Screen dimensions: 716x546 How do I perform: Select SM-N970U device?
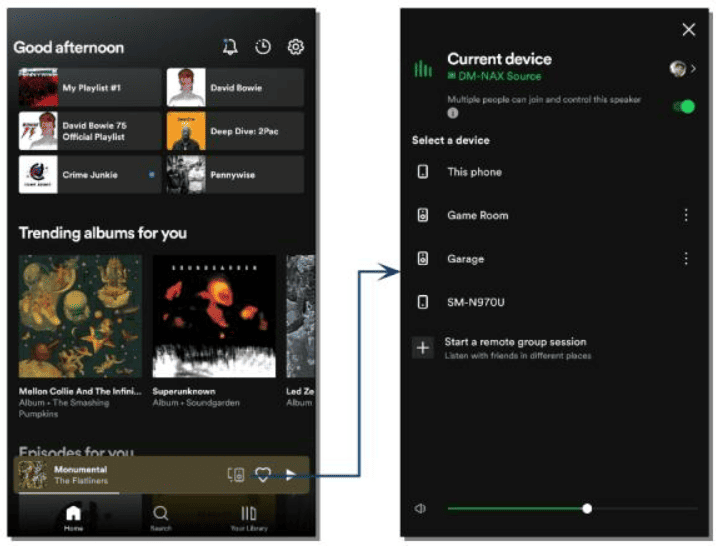[554, 302]
